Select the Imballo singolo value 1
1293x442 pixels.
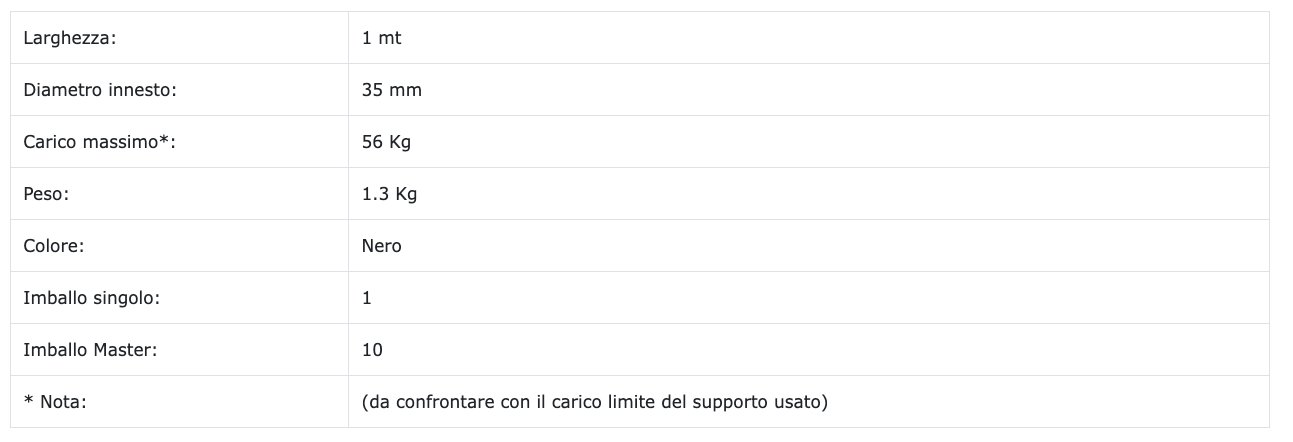coord(367,298)
